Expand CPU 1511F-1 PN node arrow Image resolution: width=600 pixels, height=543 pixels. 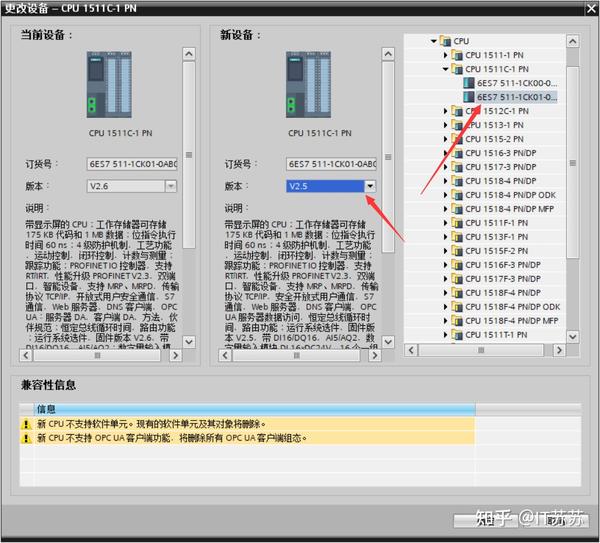(x=445, y=223)
